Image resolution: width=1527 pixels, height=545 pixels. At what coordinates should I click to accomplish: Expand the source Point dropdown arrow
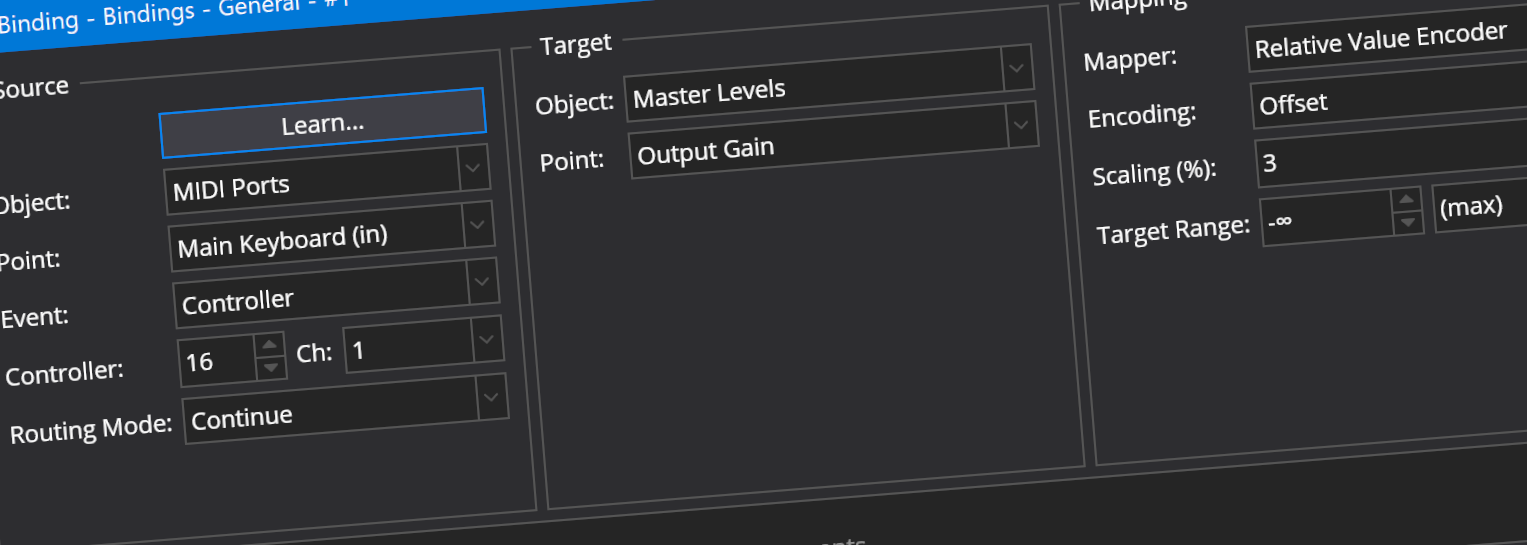(x=478, y=226)
